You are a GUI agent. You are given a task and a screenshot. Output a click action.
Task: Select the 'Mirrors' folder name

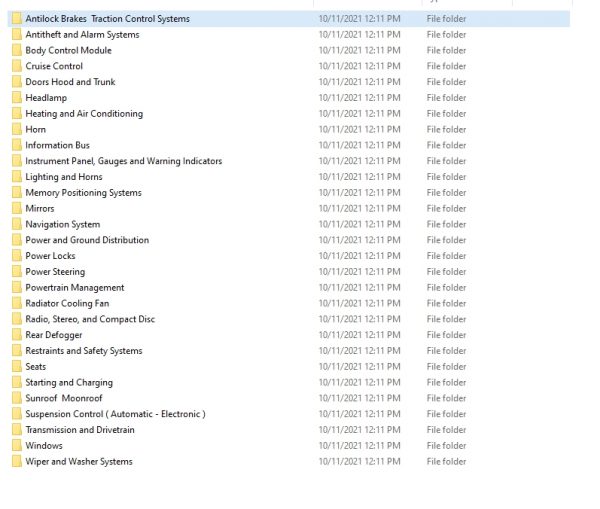coord(40,209)
